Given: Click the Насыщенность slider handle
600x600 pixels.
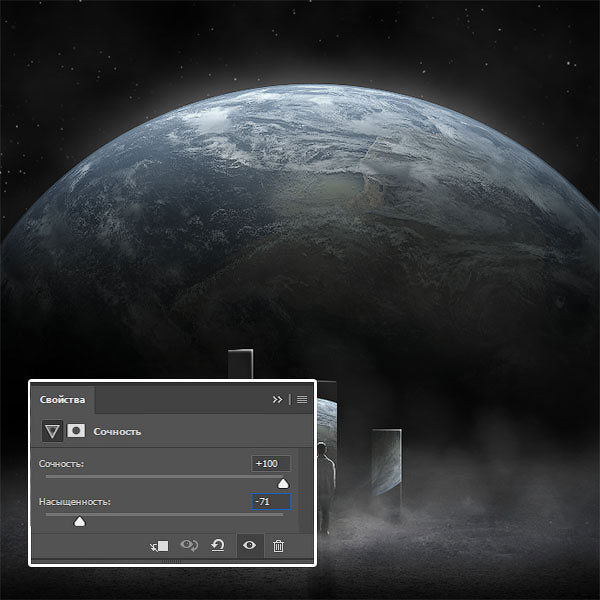Looking at the screenshot, I should [x=80, y=521].
